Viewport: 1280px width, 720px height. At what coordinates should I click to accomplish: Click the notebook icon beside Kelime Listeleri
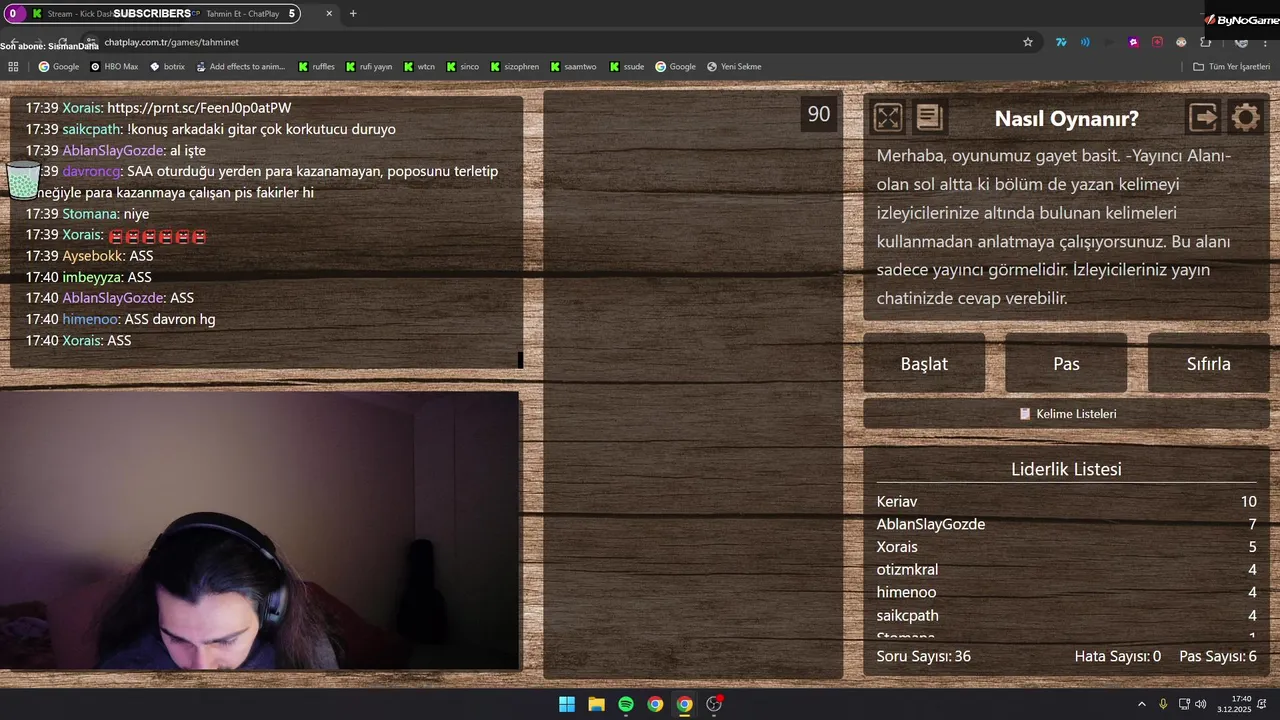pyautogui.click(x=1025, y=414)
